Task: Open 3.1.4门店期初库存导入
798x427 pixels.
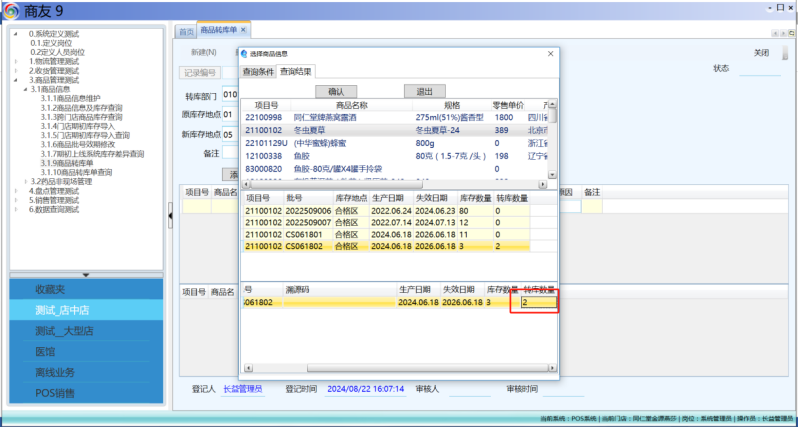Action: pos(78,126)
